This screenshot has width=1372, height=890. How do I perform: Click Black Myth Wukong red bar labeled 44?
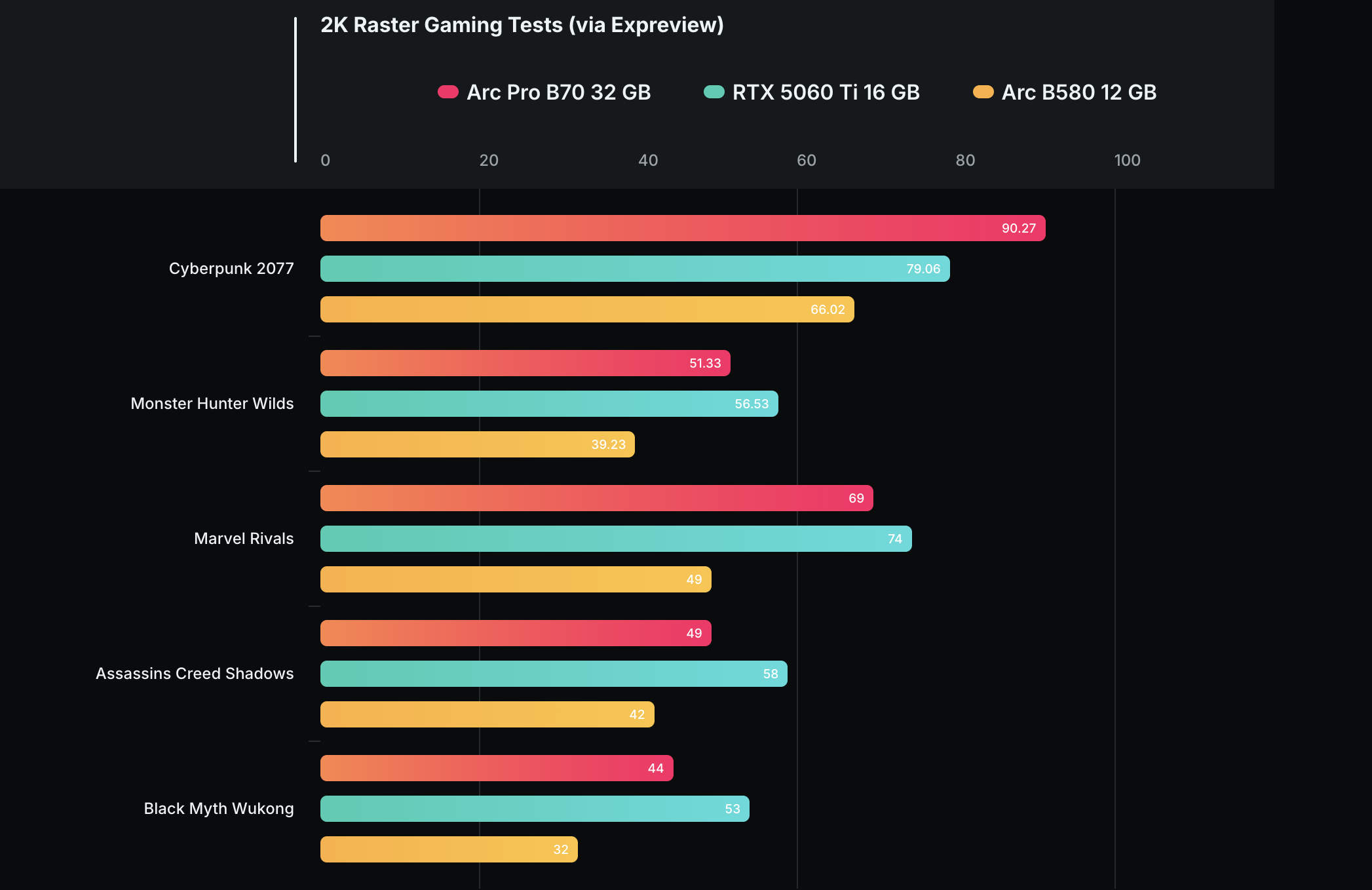497,768
